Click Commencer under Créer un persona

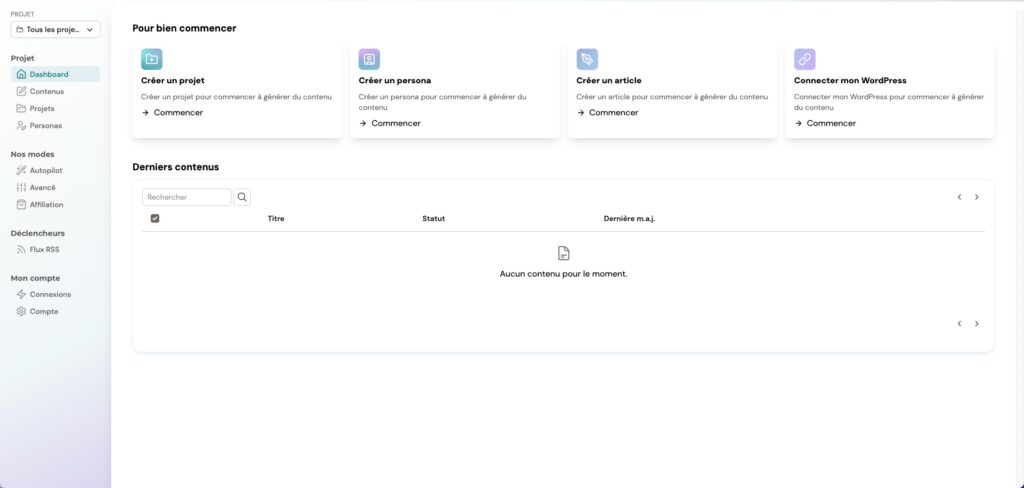(x=390, y=123)
